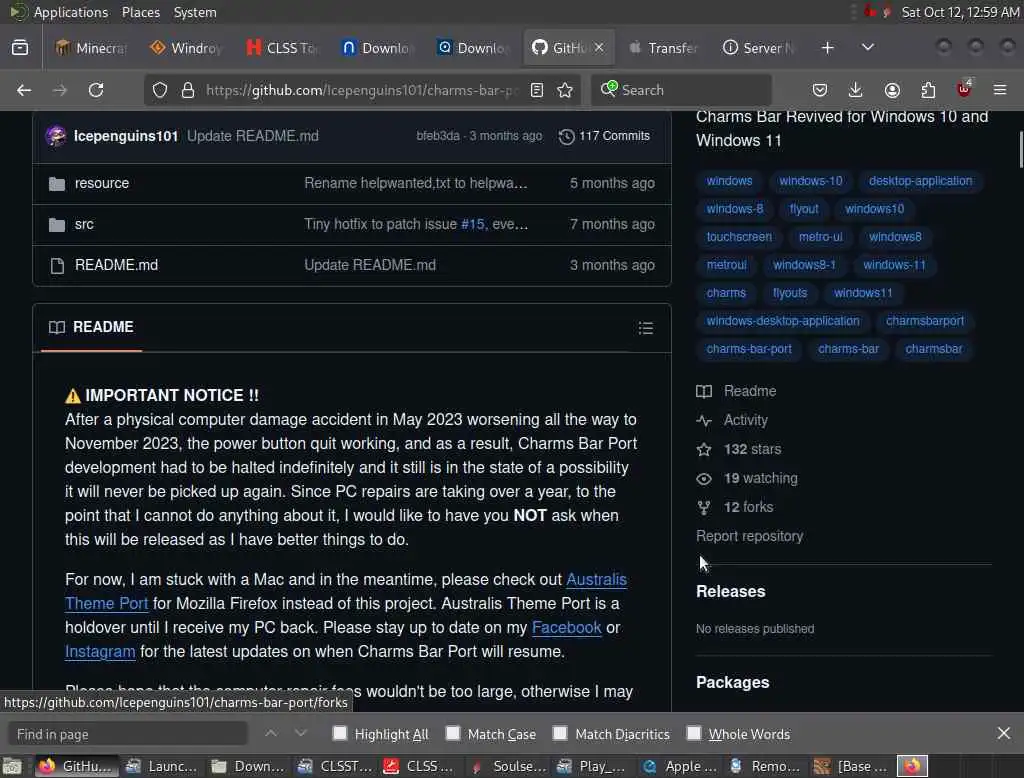Follow the Instagram link in README
This screenshot has height=778, width=1024.
point(100,652)
